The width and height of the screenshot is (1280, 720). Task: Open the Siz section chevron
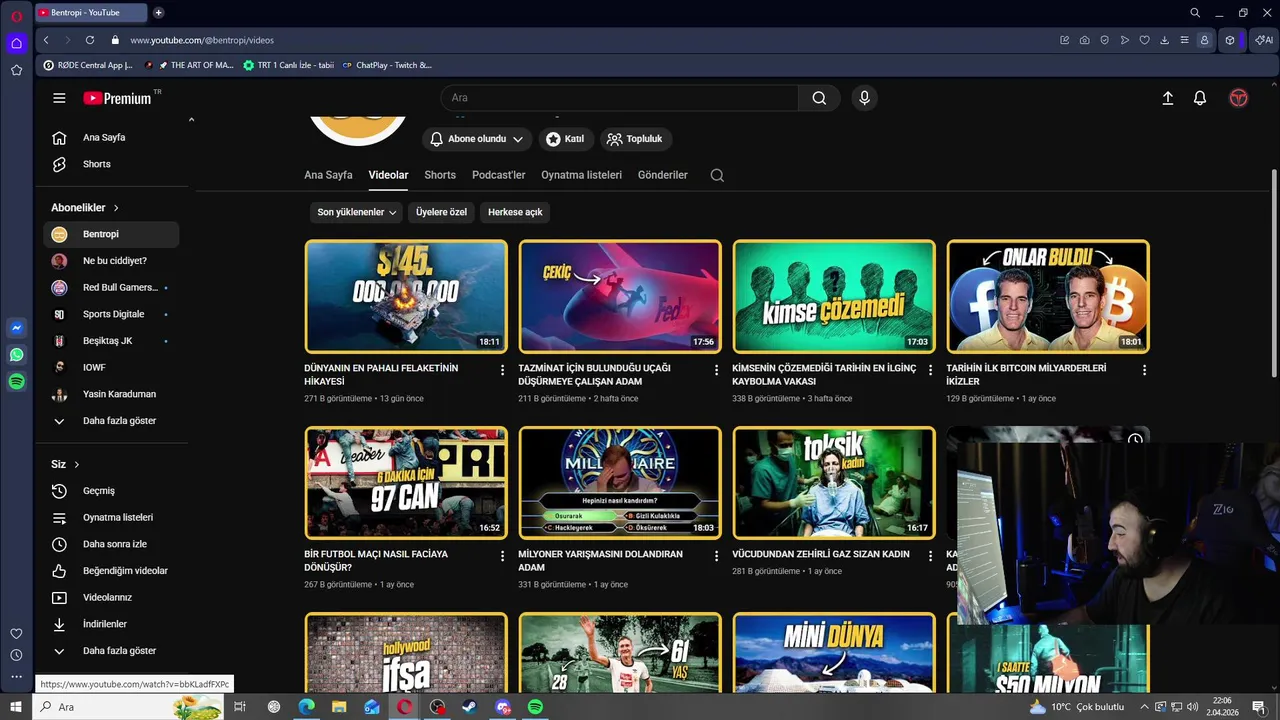coord(76,464)
